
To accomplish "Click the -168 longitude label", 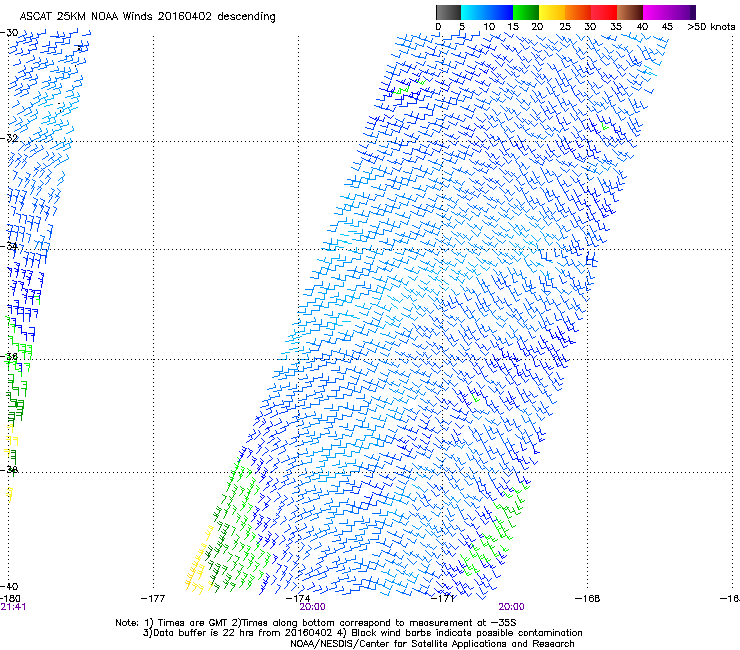I will point(588,598).
